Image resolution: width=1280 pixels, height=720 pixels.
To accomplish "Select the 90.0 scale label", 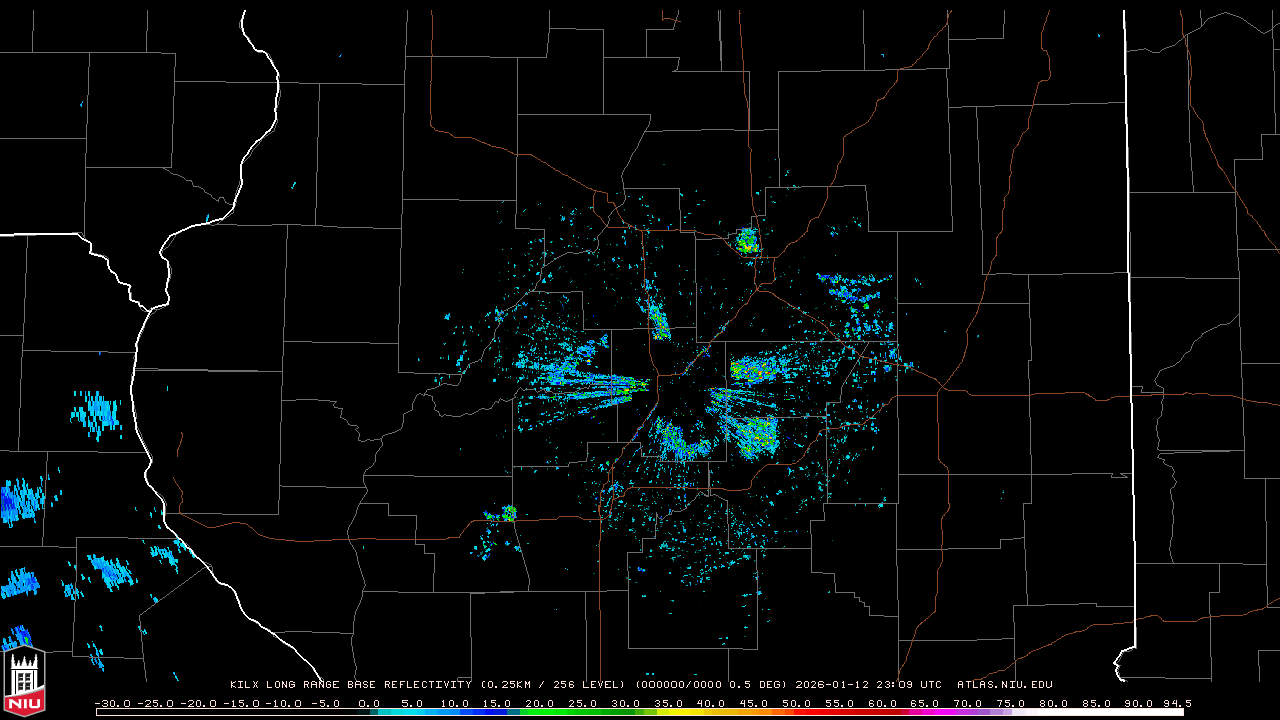I will [1137, 703].
